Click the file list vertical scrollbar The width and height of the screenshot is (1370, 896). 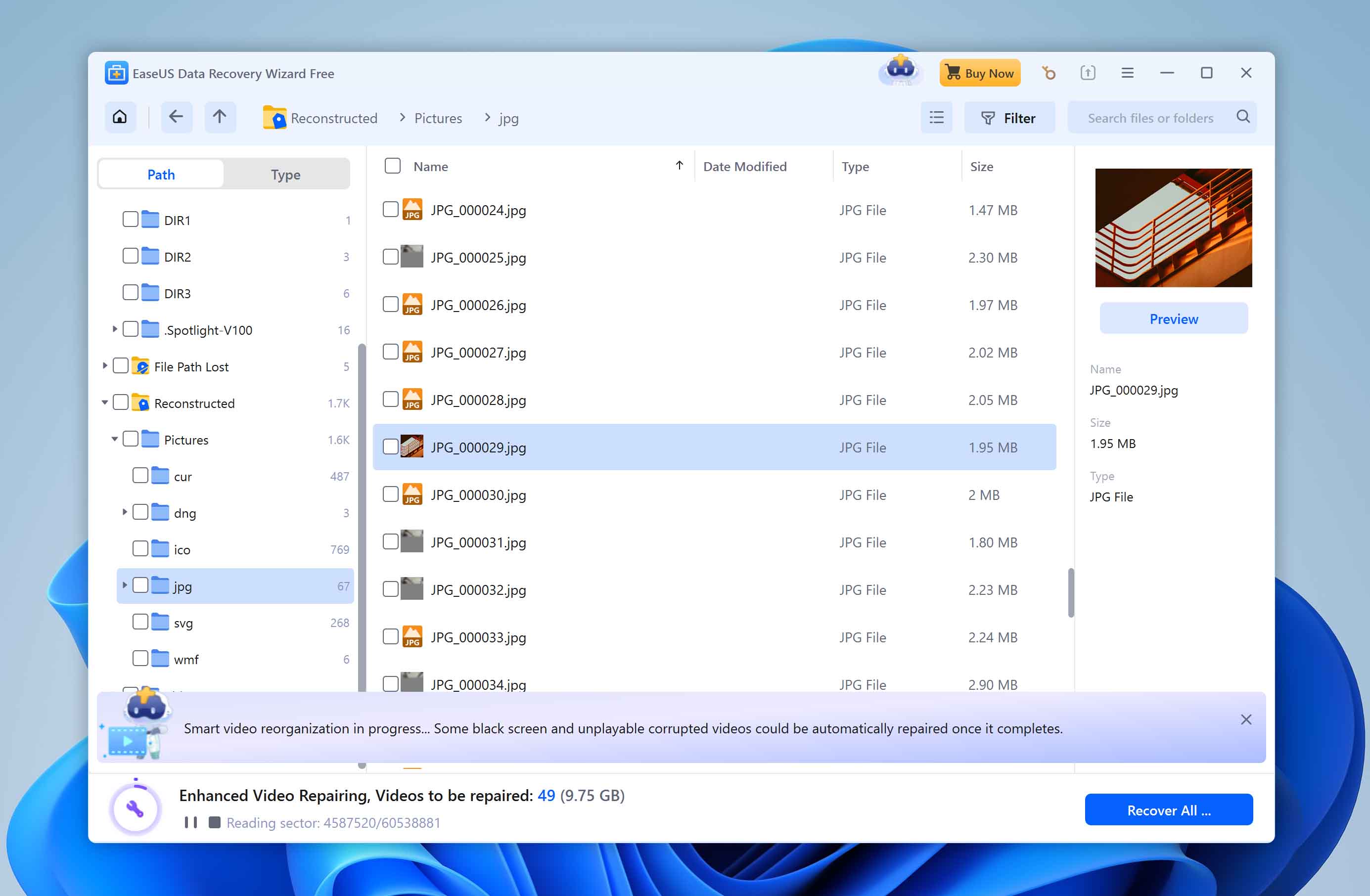point(1071,593)
